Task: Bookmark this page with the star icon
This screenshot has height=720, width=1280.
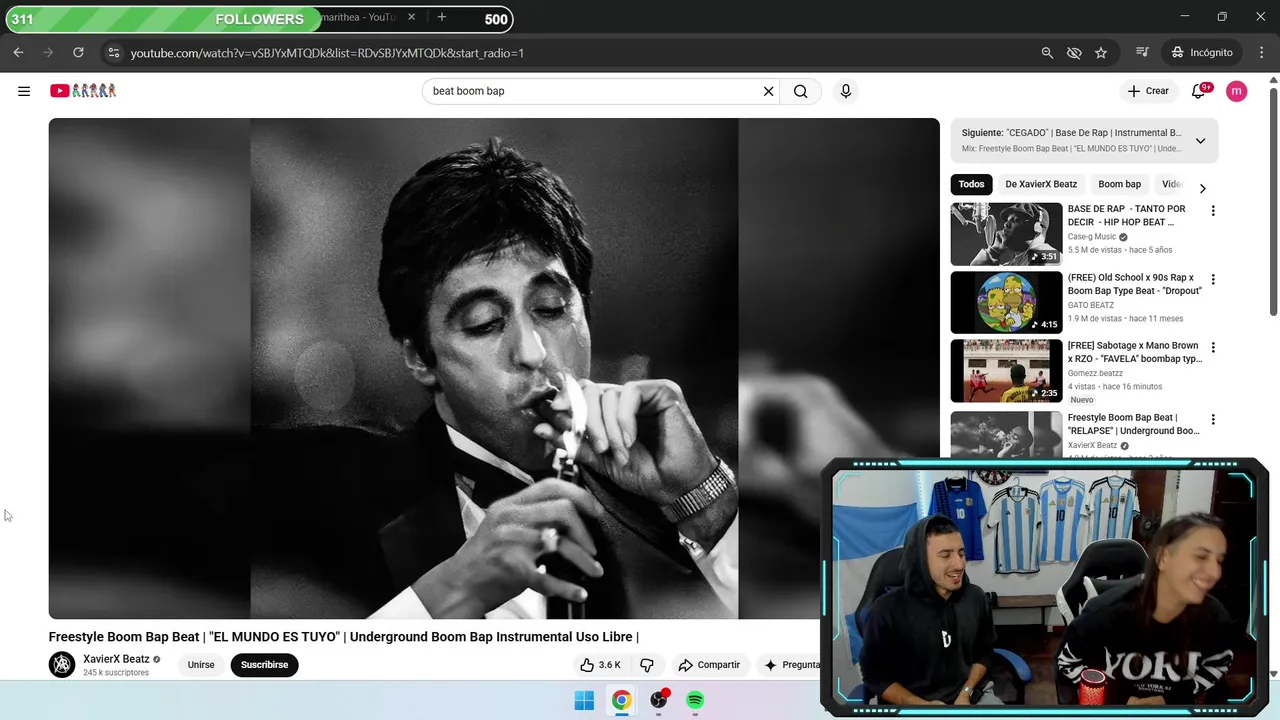Action: point(1101,52)
